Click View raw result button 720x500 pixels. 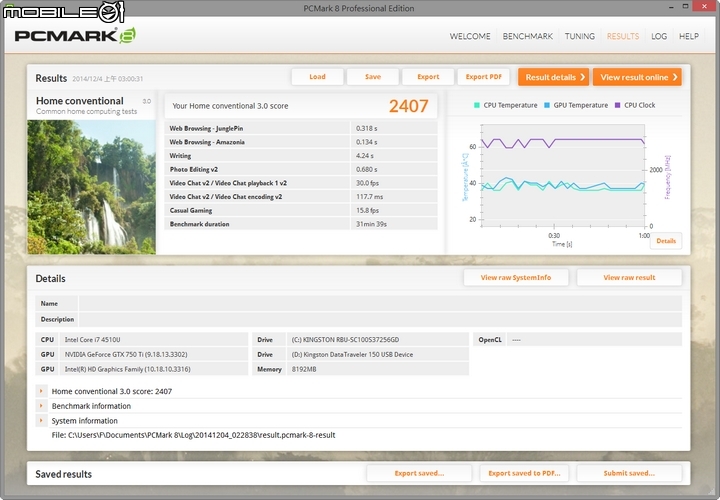click(x=629, y=277)
